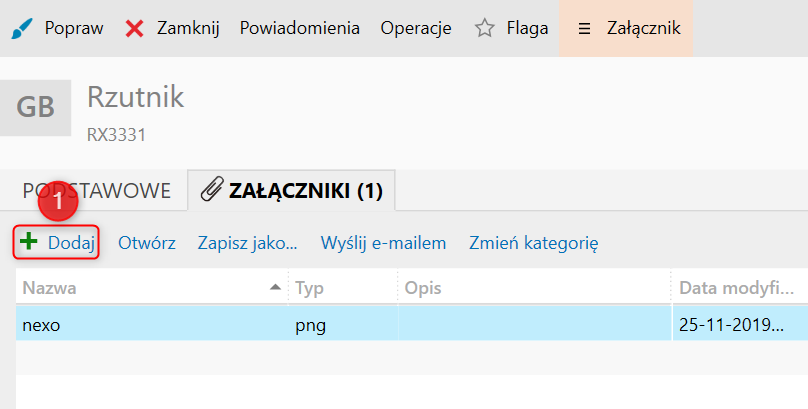The image size is (808, 409).
Task: Click Wyślij e-mailem link
Action: (383, 242)
